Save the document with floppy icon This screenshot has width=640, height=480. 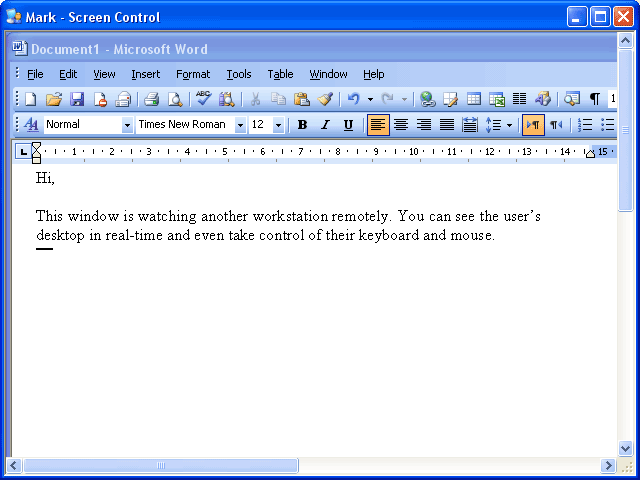77,99
